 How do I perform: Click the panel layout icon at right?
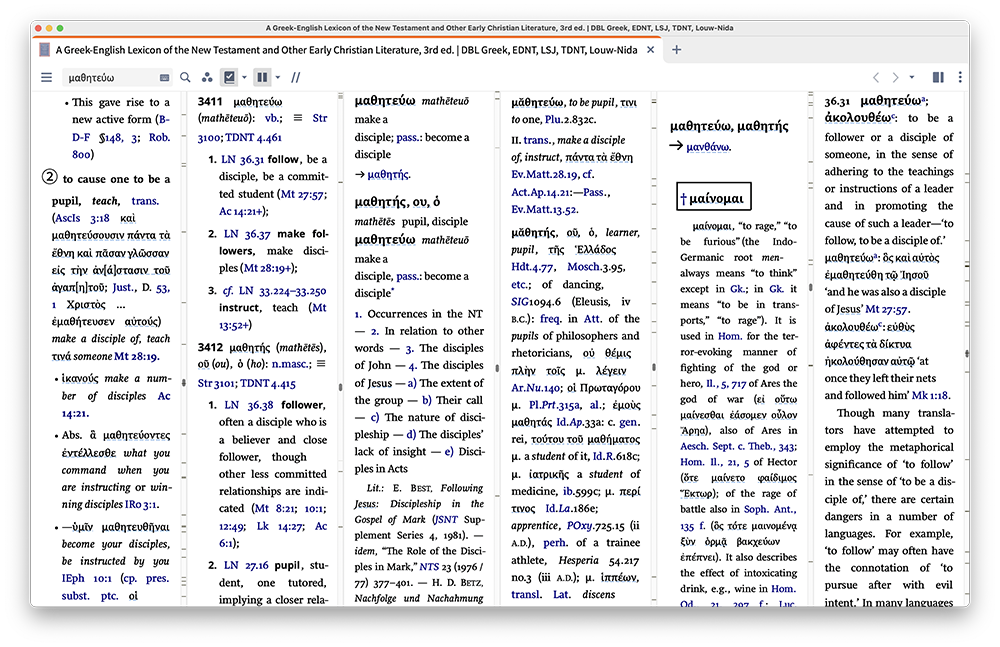click(x=938, y=77)
